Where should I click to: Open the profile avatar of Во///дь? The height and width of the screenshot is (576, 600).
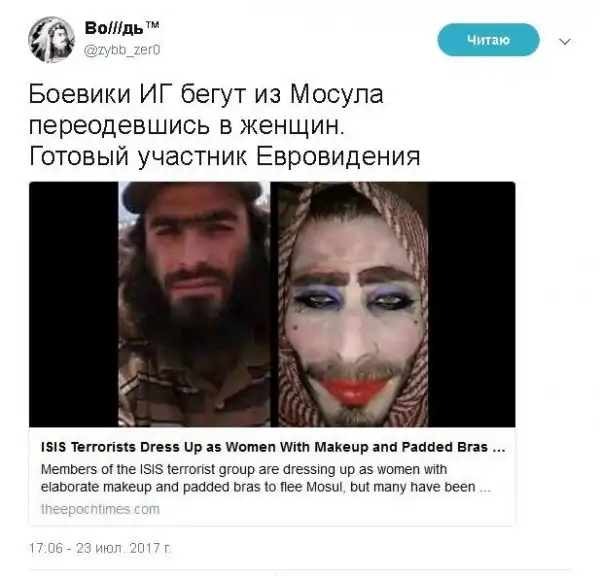pos(51,40)
